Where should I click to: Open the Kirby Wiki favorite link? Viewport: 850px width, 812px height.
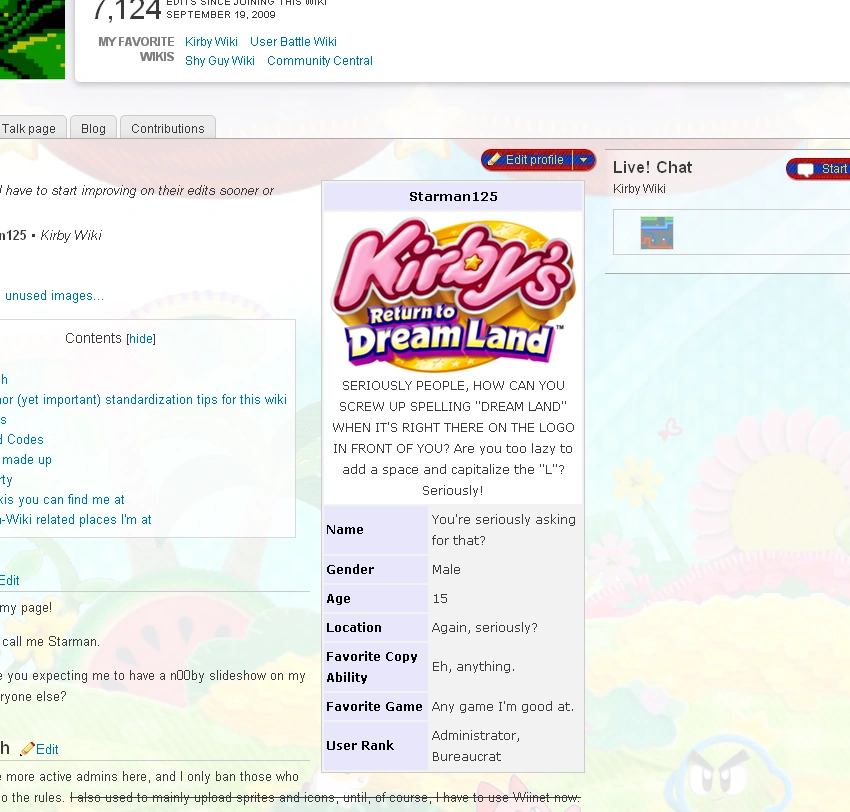coord(211,42)
